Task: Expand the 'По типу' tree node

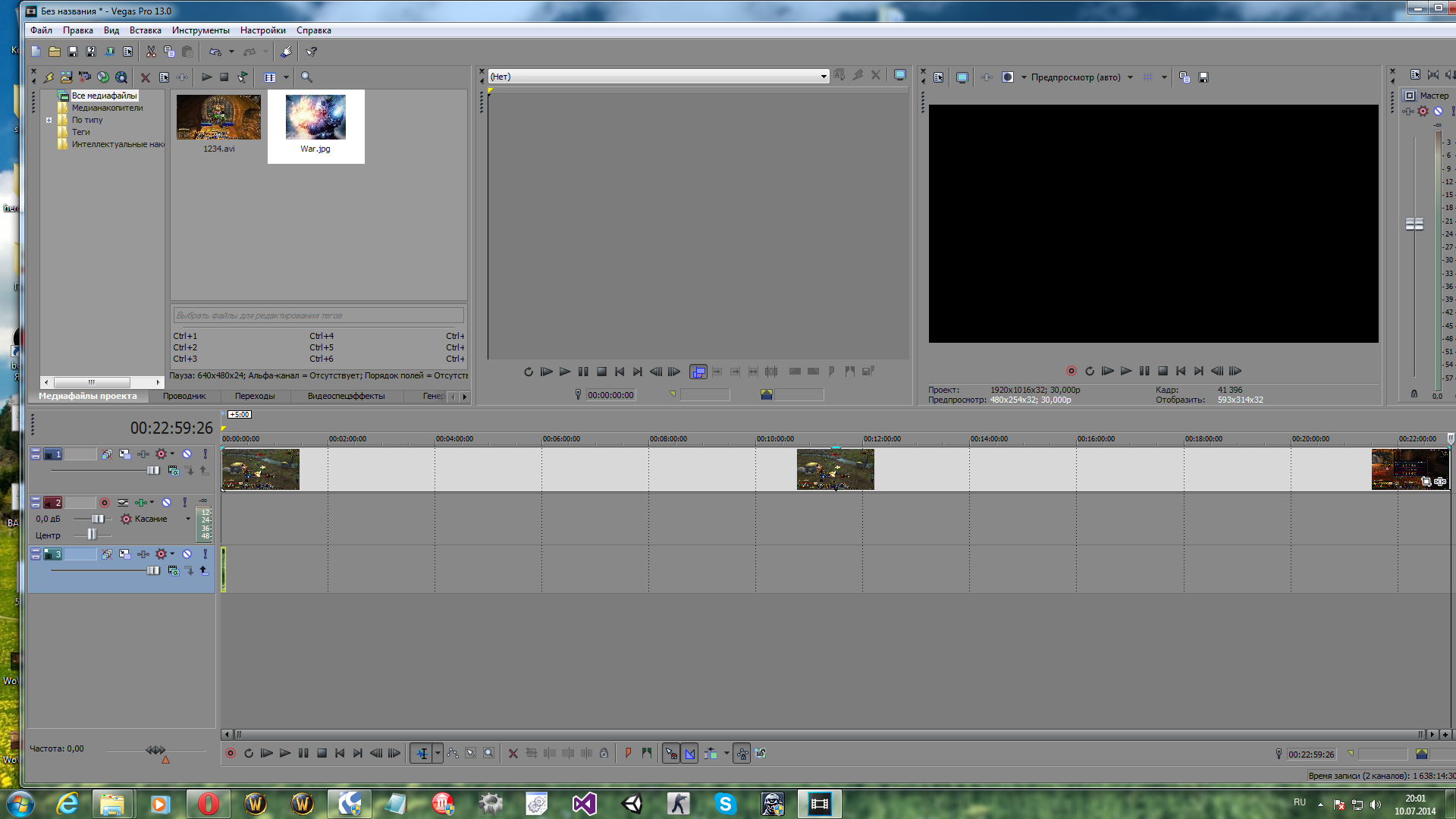Action: click(x=49, y=120)
